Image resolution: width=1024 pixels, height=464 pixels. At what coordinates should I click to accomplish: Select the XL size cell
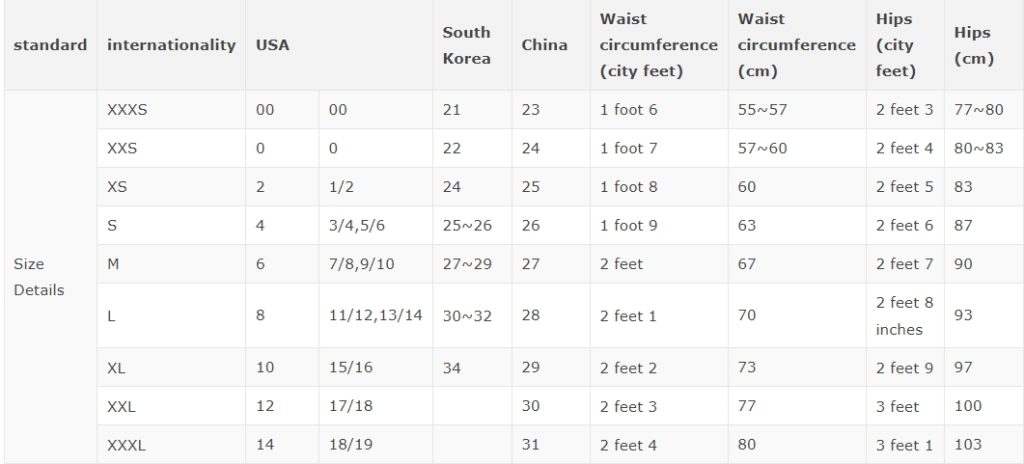(x=171, y=367)
